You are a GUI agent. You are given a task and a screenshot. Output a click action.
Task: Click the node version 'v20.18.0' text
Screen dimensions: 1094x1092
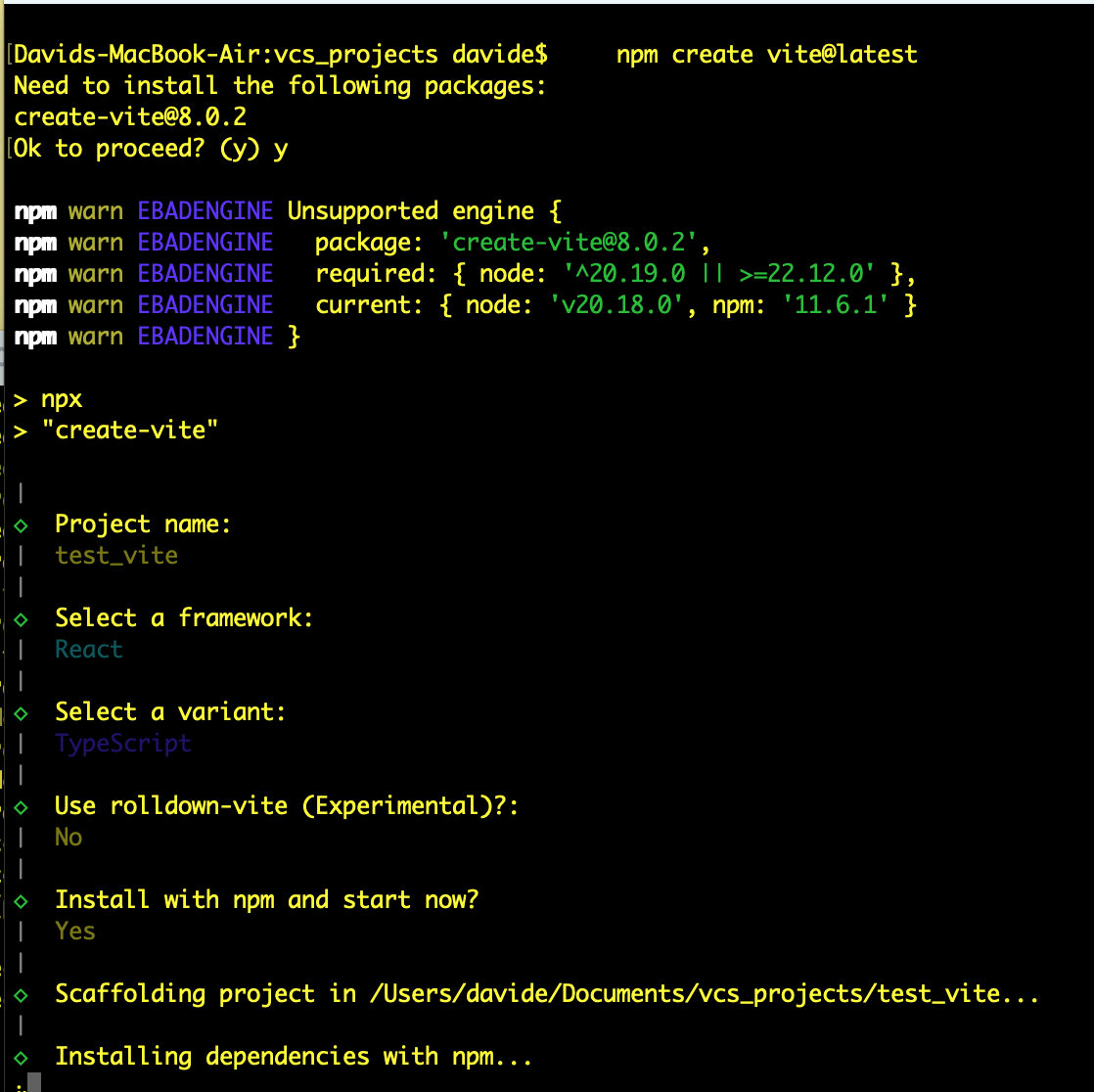(616, 305)
